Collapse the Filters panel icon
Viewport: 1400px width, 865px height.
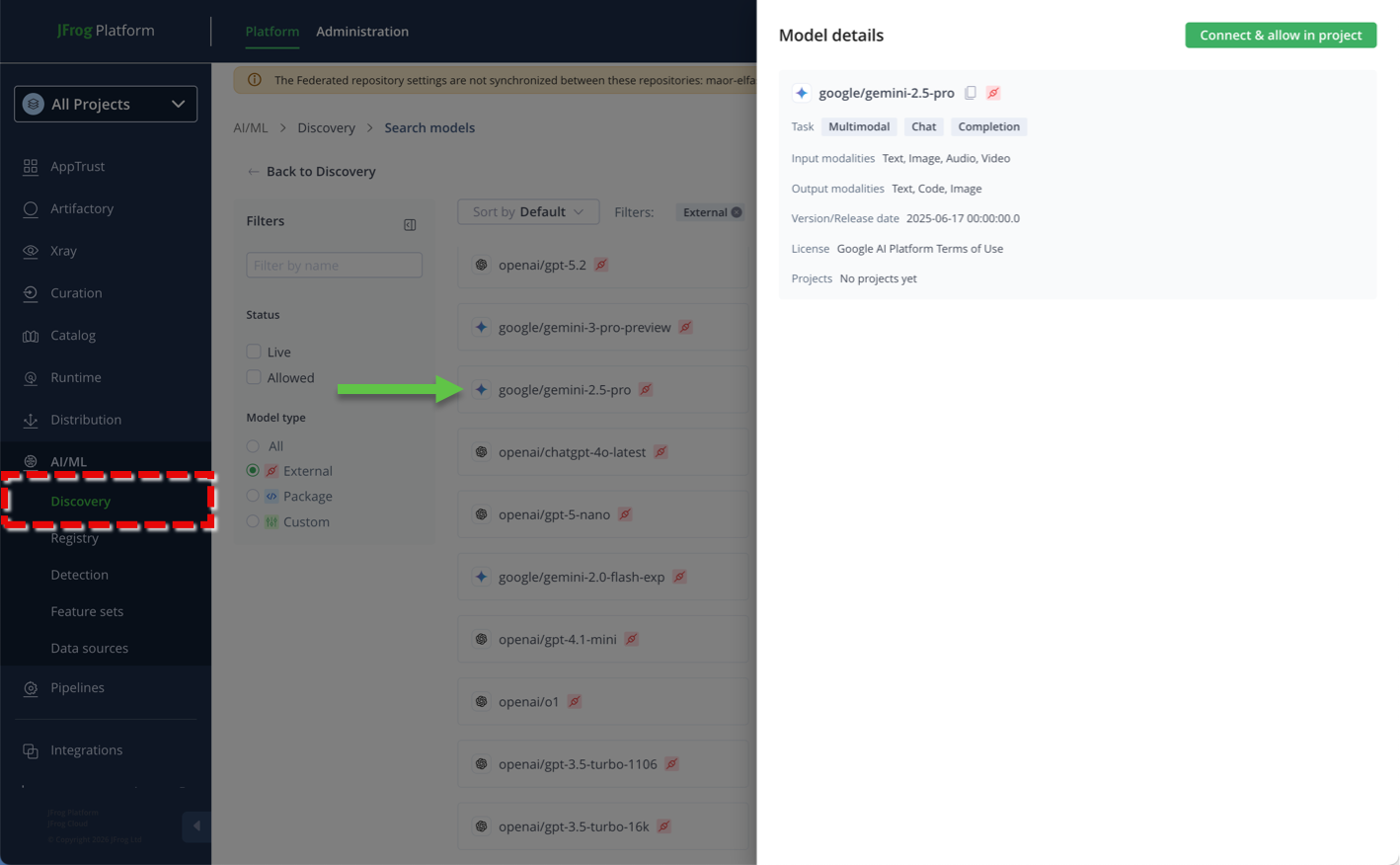tap(410, 225)
